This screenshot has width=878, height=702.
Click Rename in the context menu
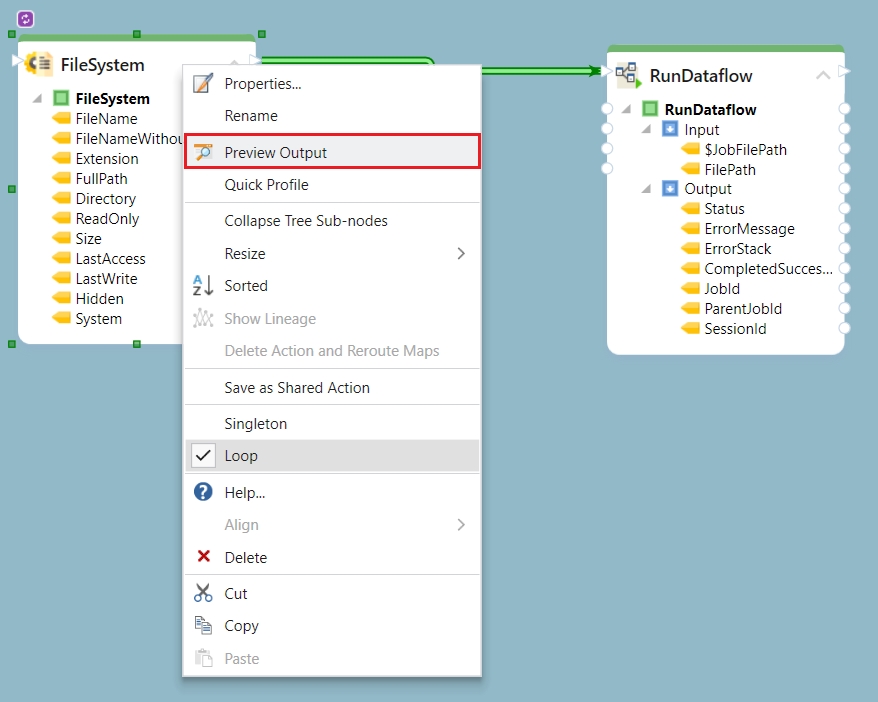pos(251,116)
